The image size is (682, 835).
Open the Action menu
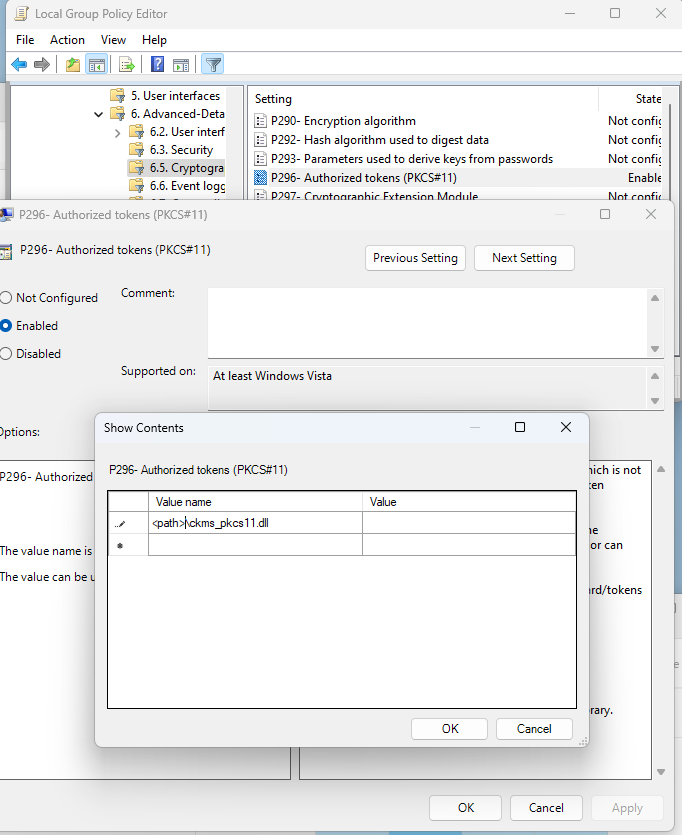pyautogui.click(x=67, y=40)
